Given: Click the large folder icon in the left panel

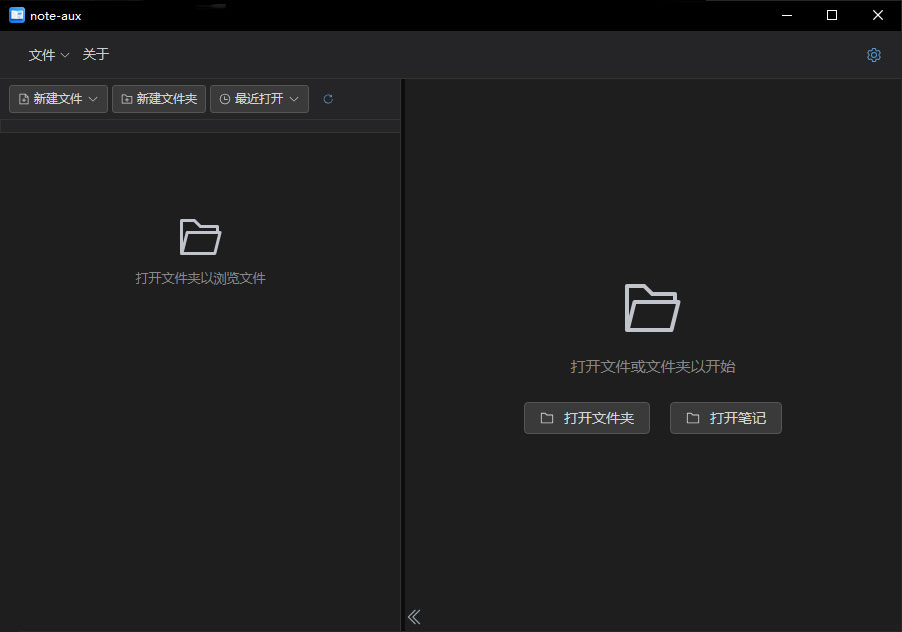Looking at the screenshot, I should click(x=200, y=236).
